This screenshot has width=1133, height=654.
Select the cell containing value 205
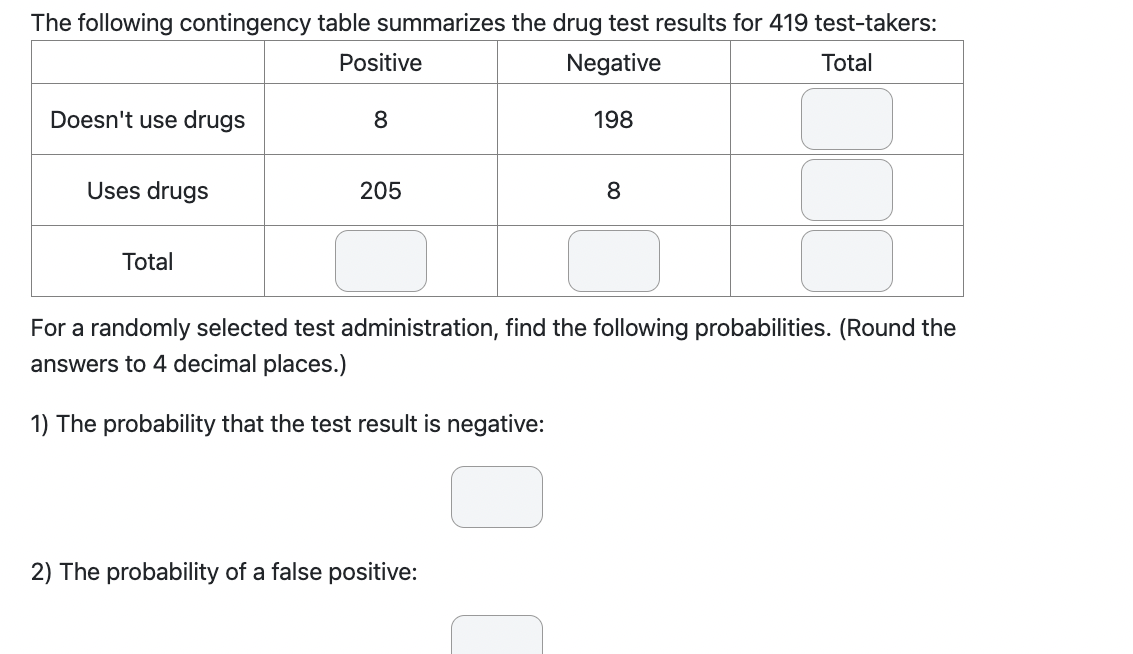380,190
